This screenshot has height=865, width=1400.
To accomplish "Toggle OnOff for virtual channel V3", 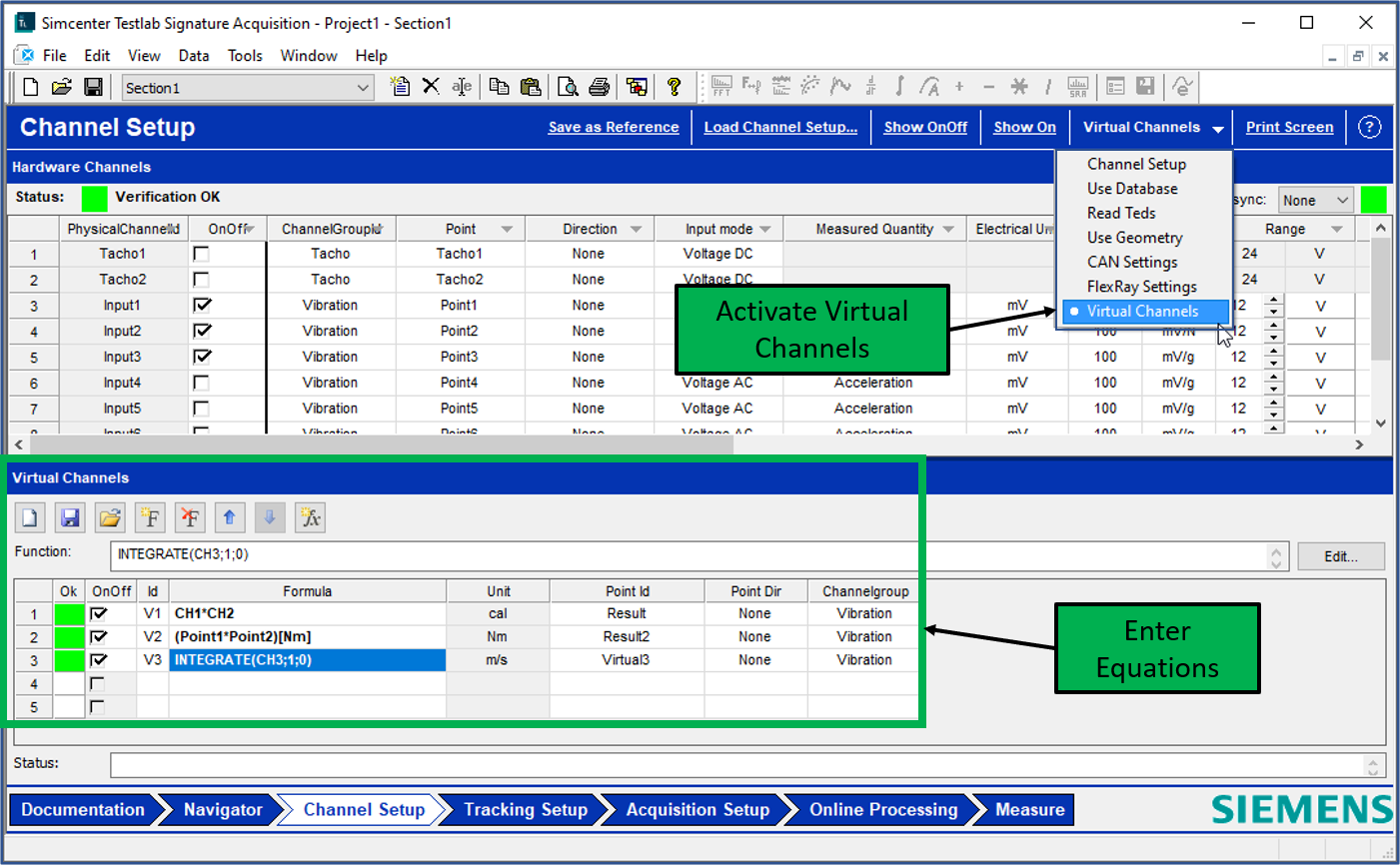I will 98,659.
